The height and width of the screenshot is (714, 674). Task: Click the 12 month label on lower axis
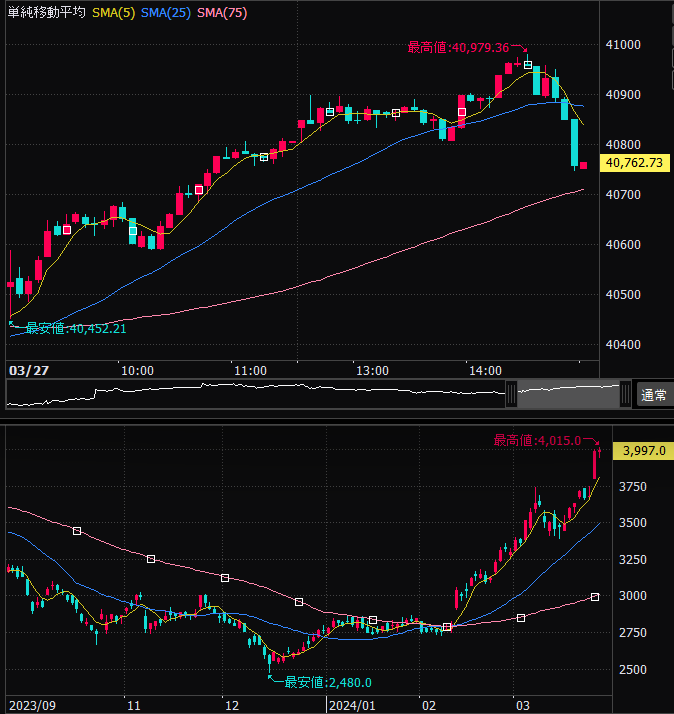point(232,706)
